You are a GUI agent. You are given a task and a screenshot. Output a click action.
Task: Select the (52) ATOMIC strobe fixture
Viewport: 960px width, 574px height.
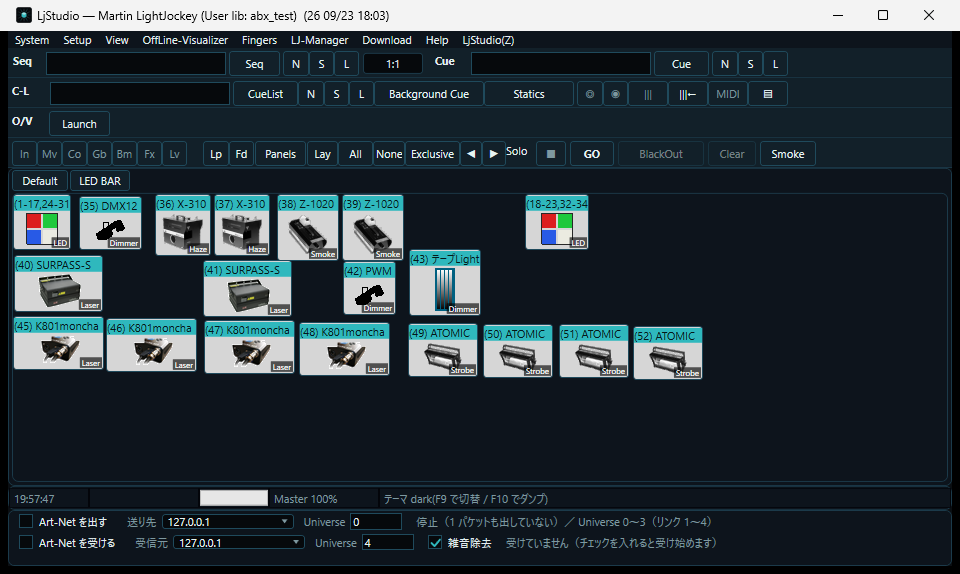(x=668, y=353)
